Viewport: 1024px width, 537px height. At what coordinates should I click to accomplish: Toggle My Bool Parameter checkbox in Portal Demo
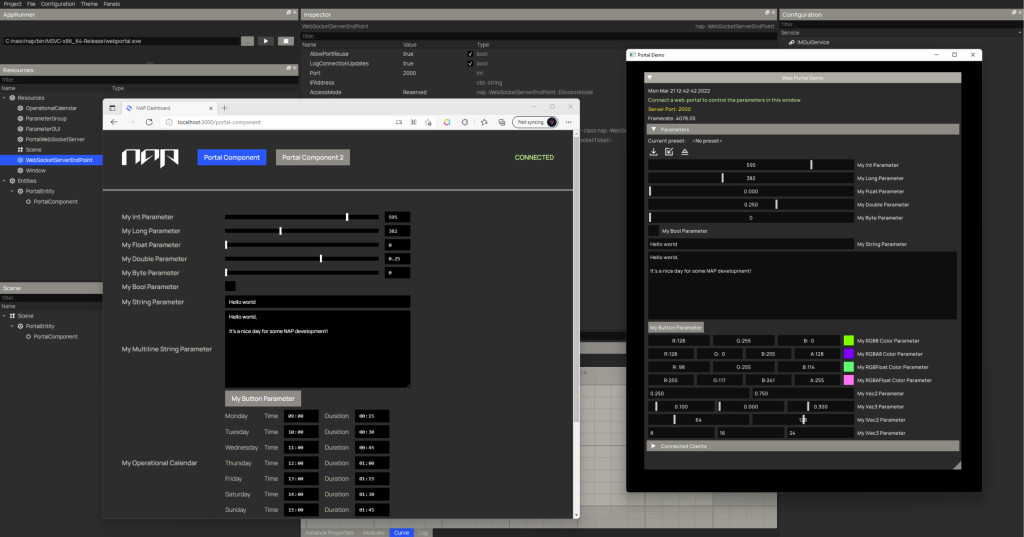(653, 230)
